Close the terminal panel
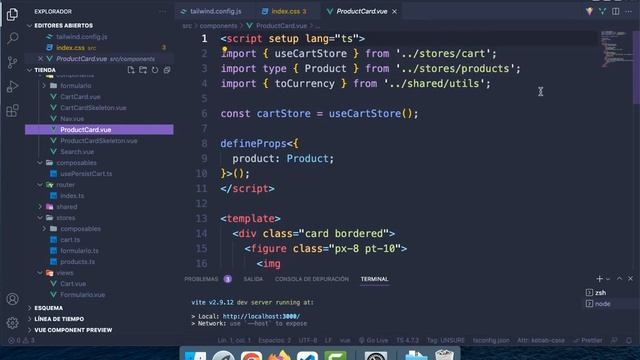Screen dimensions: 640x360 click(631, 278)
